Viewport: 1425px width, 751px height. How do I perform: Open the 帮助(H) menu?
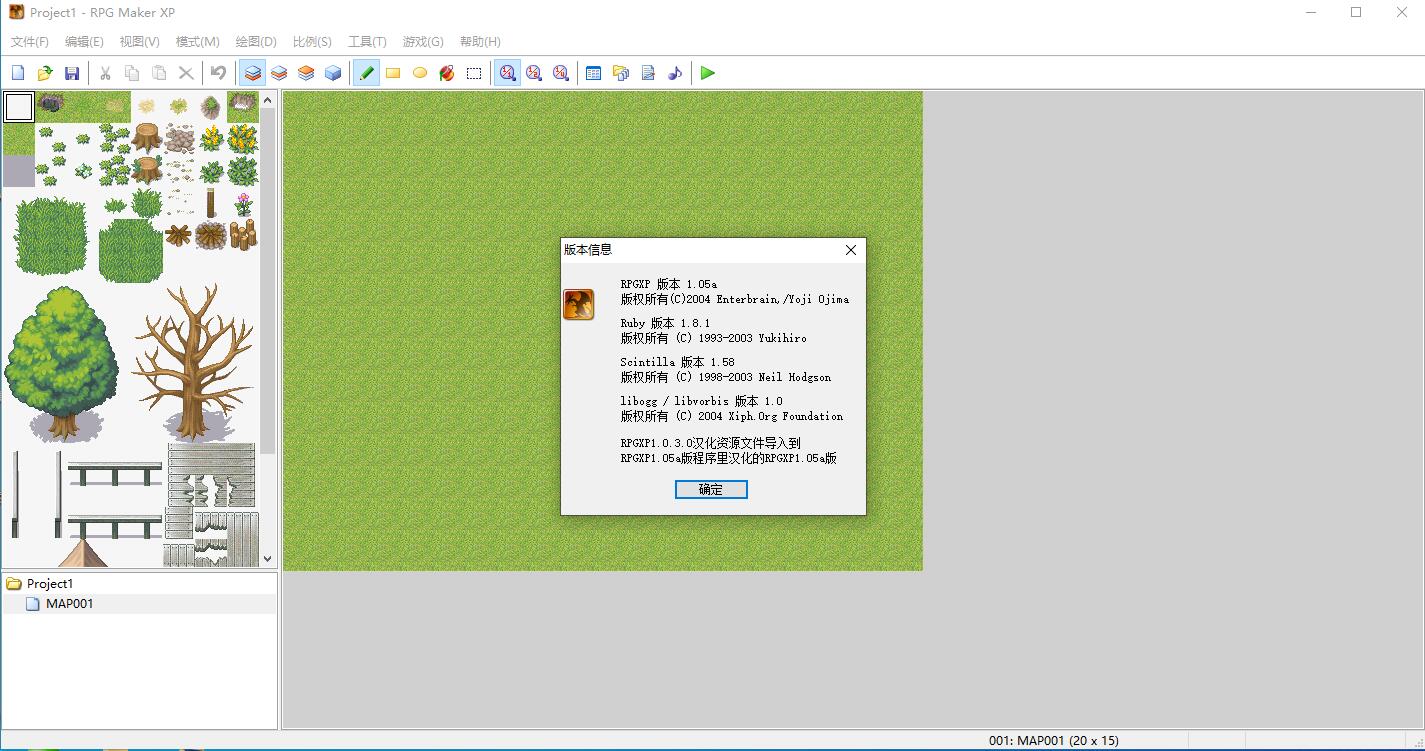(x=480, y=42)
